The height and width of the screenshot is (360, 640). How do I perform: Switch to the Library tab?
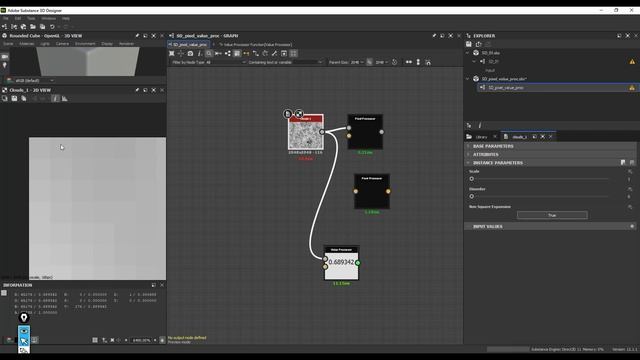point(481,137)
